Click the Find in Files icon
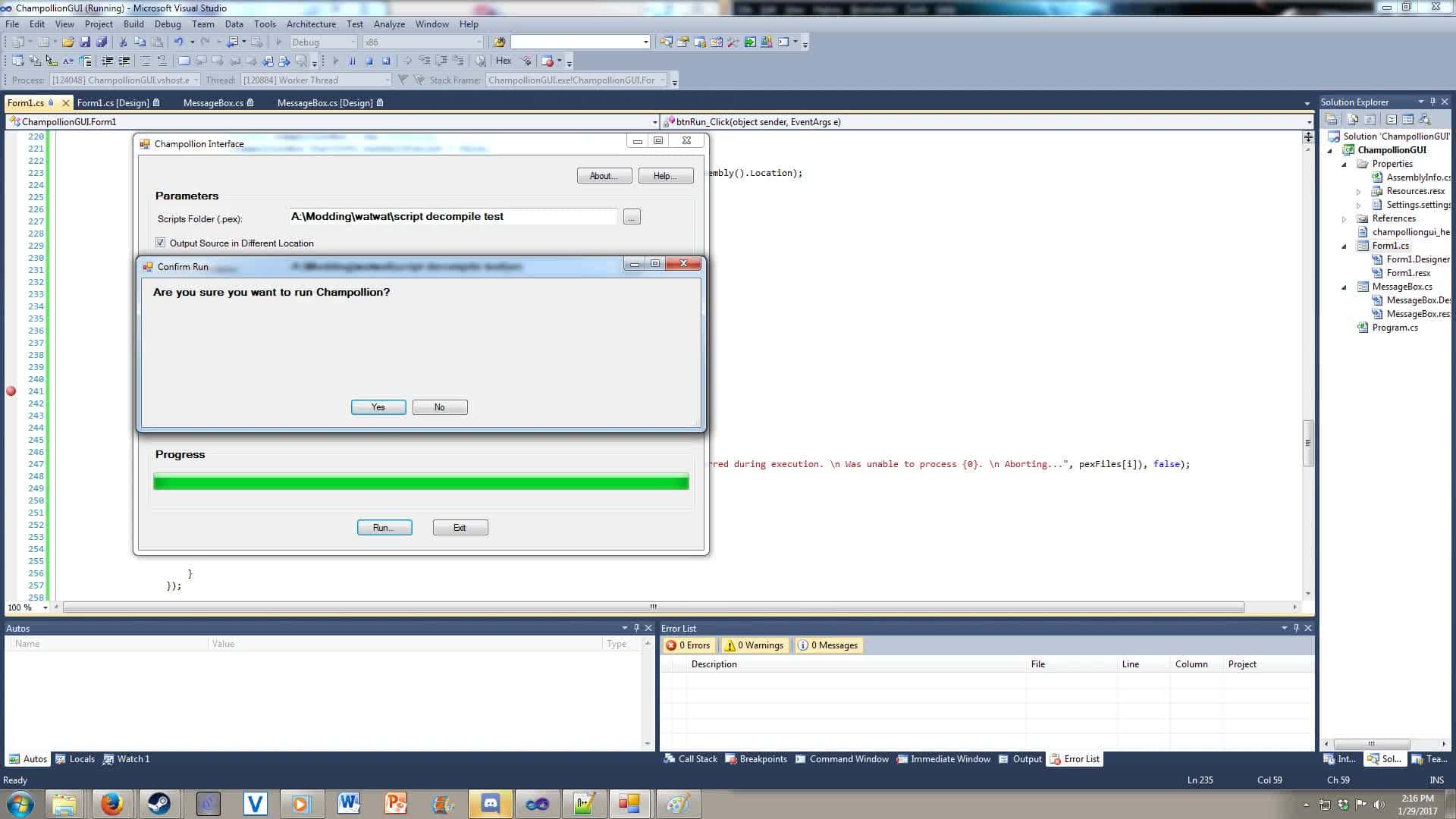 (498, 42)
